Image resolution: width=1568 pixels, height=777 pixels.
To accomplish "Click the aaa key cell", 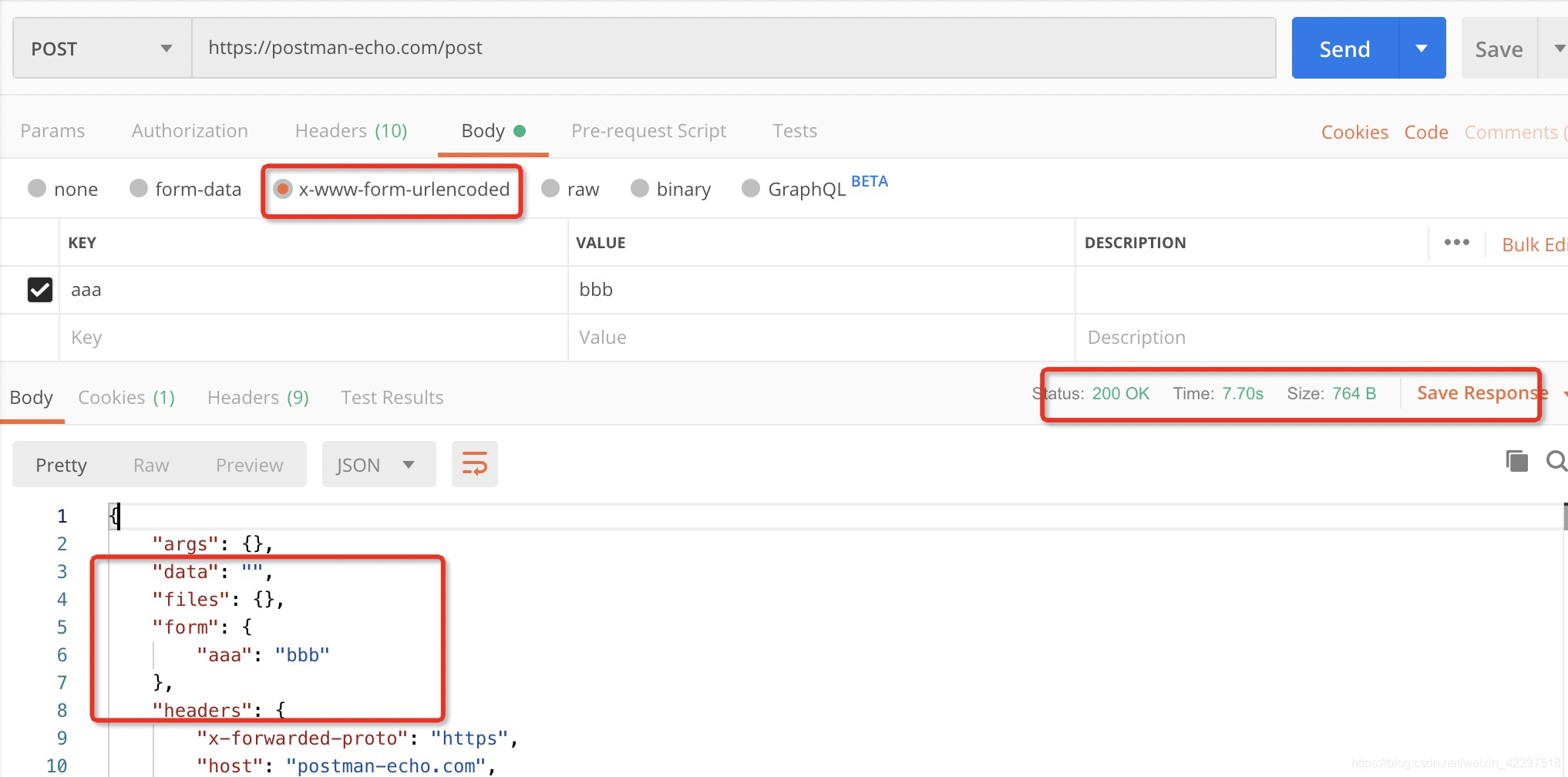I will click(314, 290).
